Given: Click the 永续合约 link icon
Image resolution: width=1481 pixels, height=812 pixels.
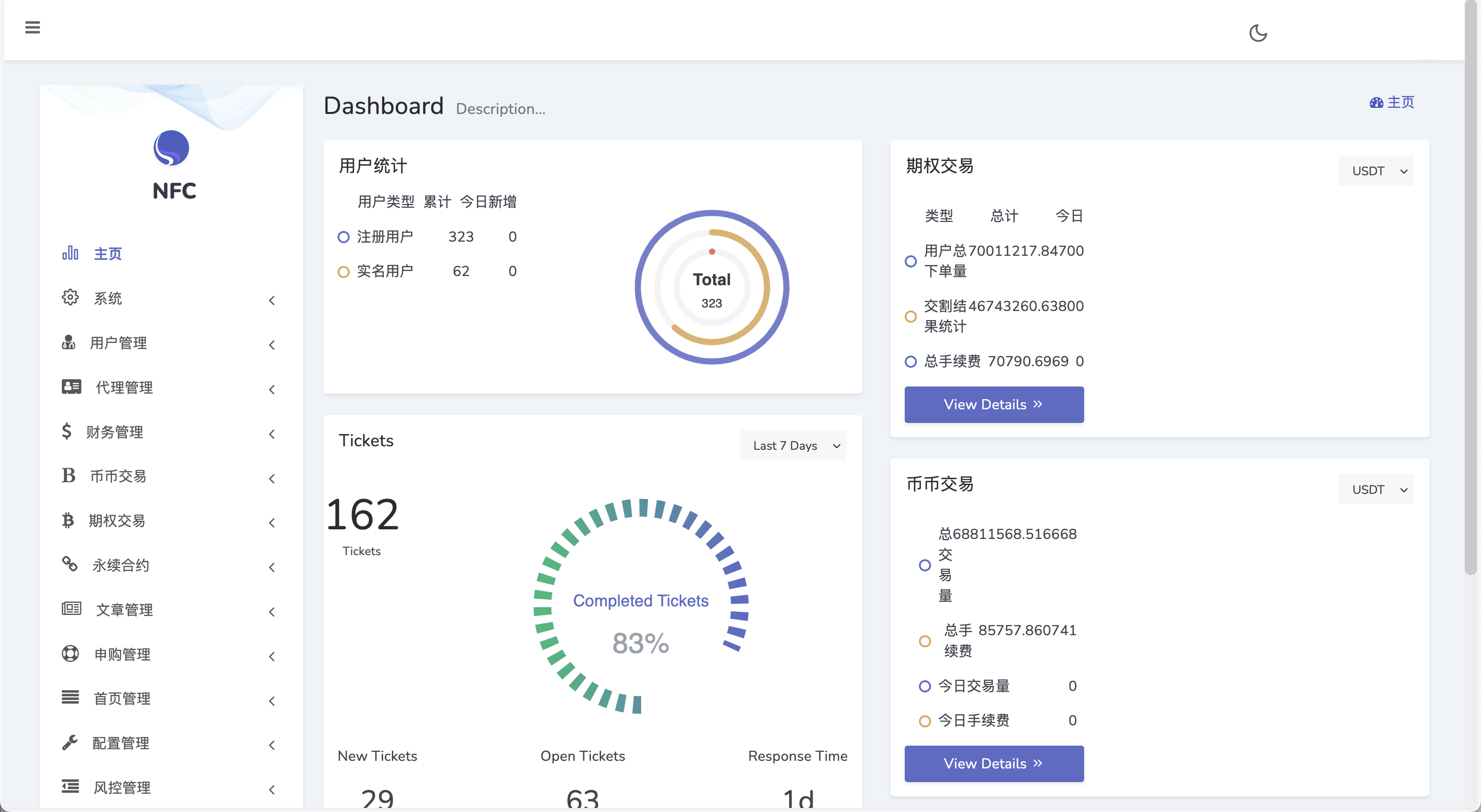Looking at the screenshot, I should coord(69,564).
